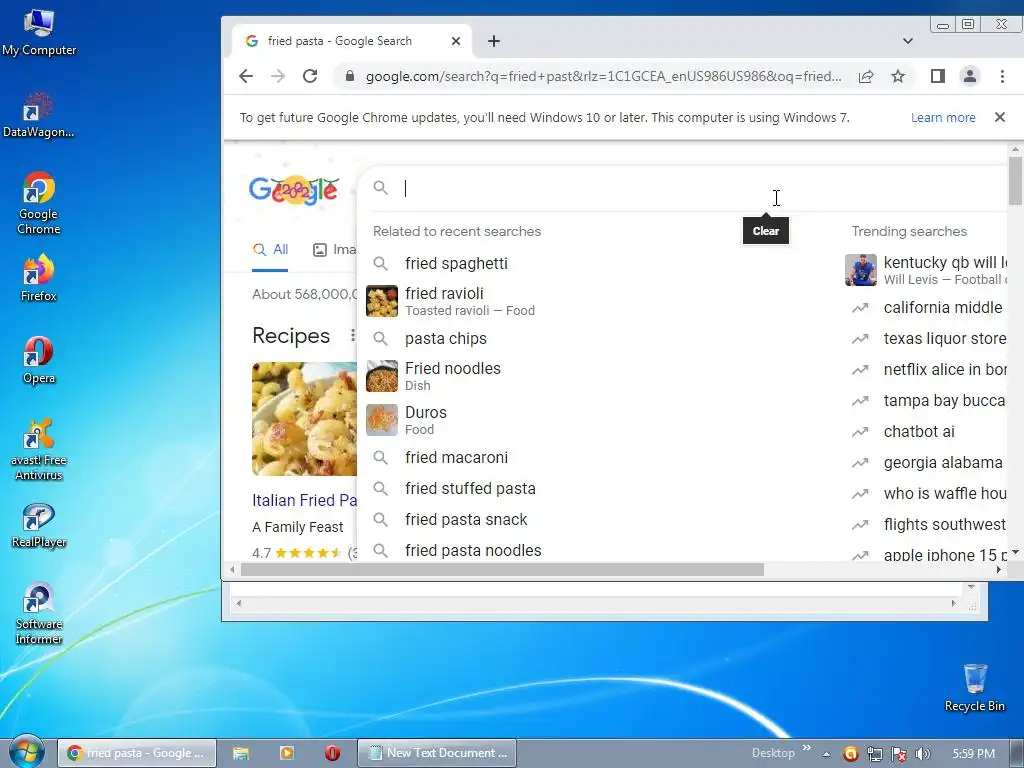Open the Chrome profile avatar

970,76
